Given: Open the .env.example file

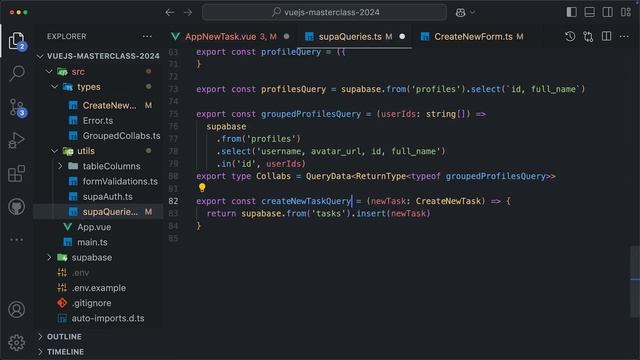Looking at the screenshot, I should (x=98, y=288).
